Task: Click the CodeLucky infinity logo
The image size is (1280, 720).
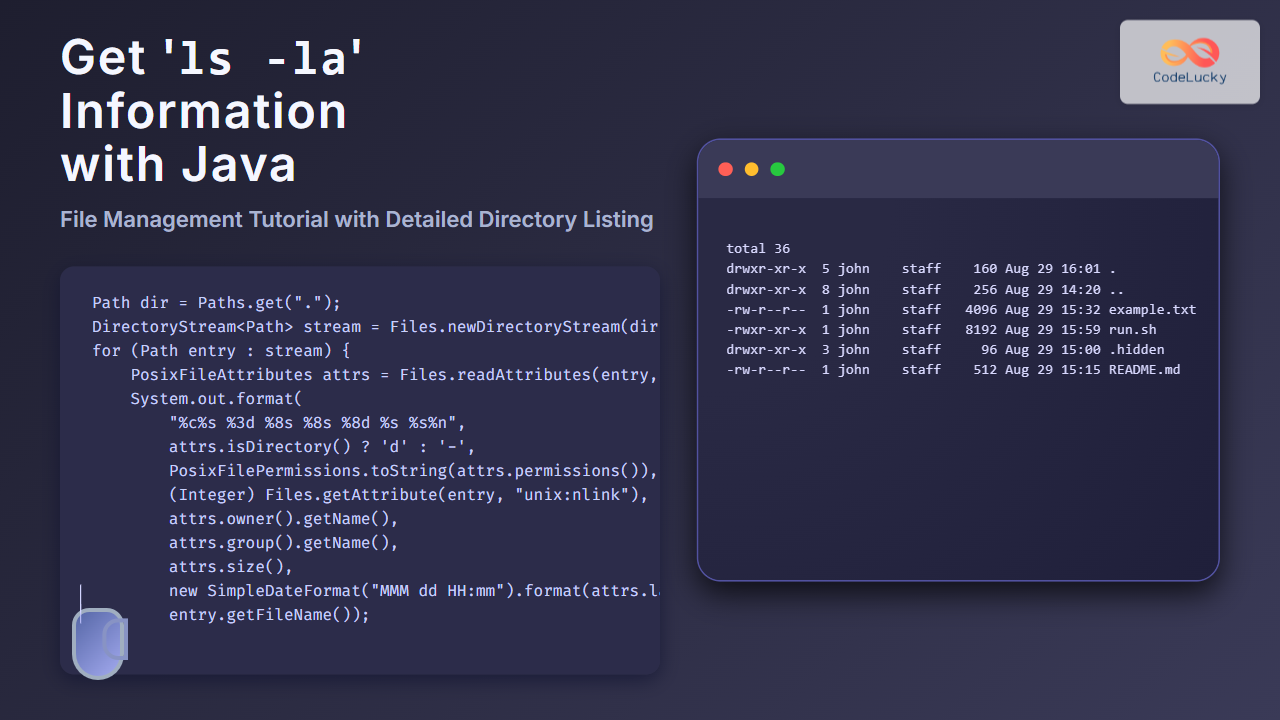Action: [1189, 52]
